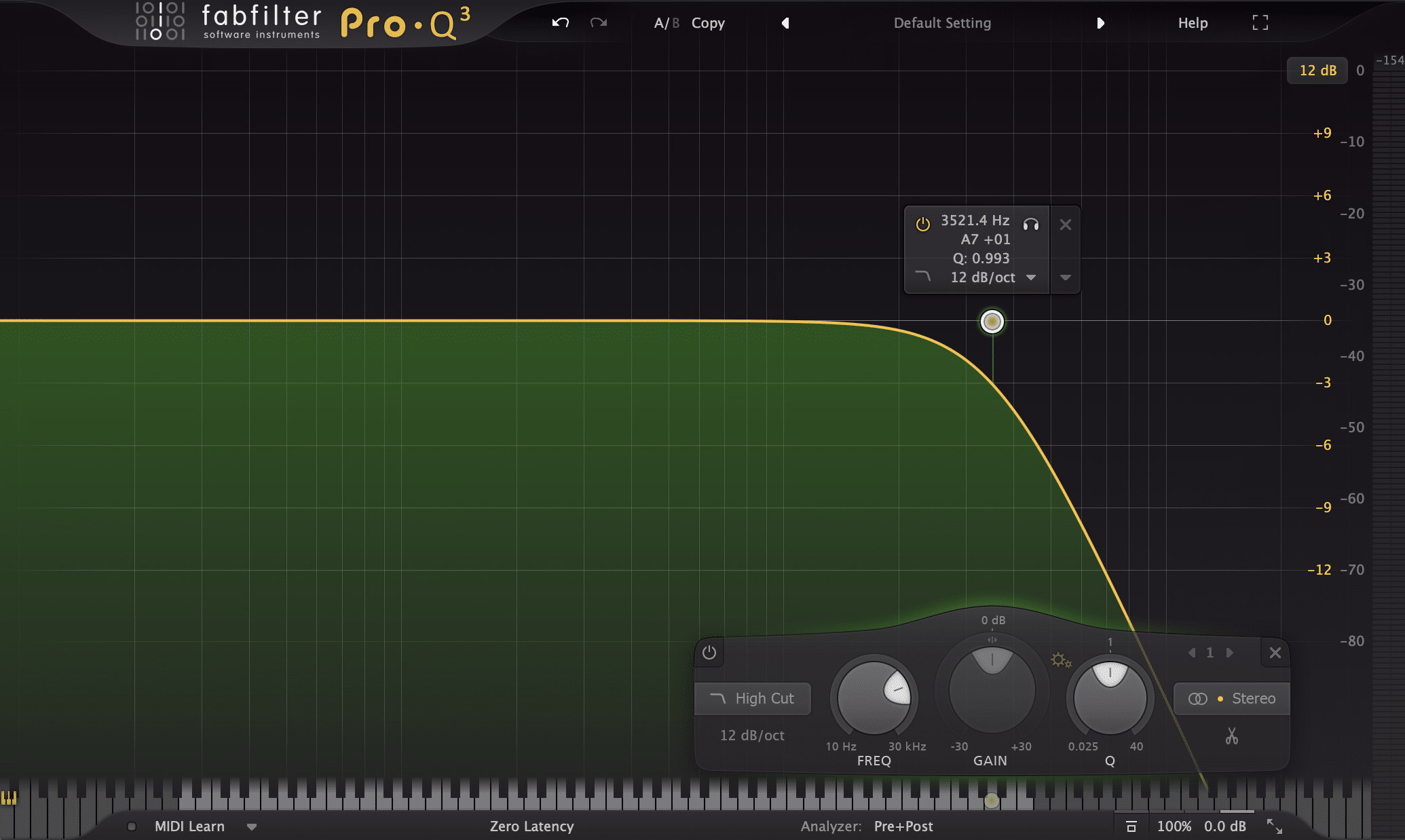Enter full screen mode icon
Viewport: 1405px width, 840px height.
click(1260, 22)
